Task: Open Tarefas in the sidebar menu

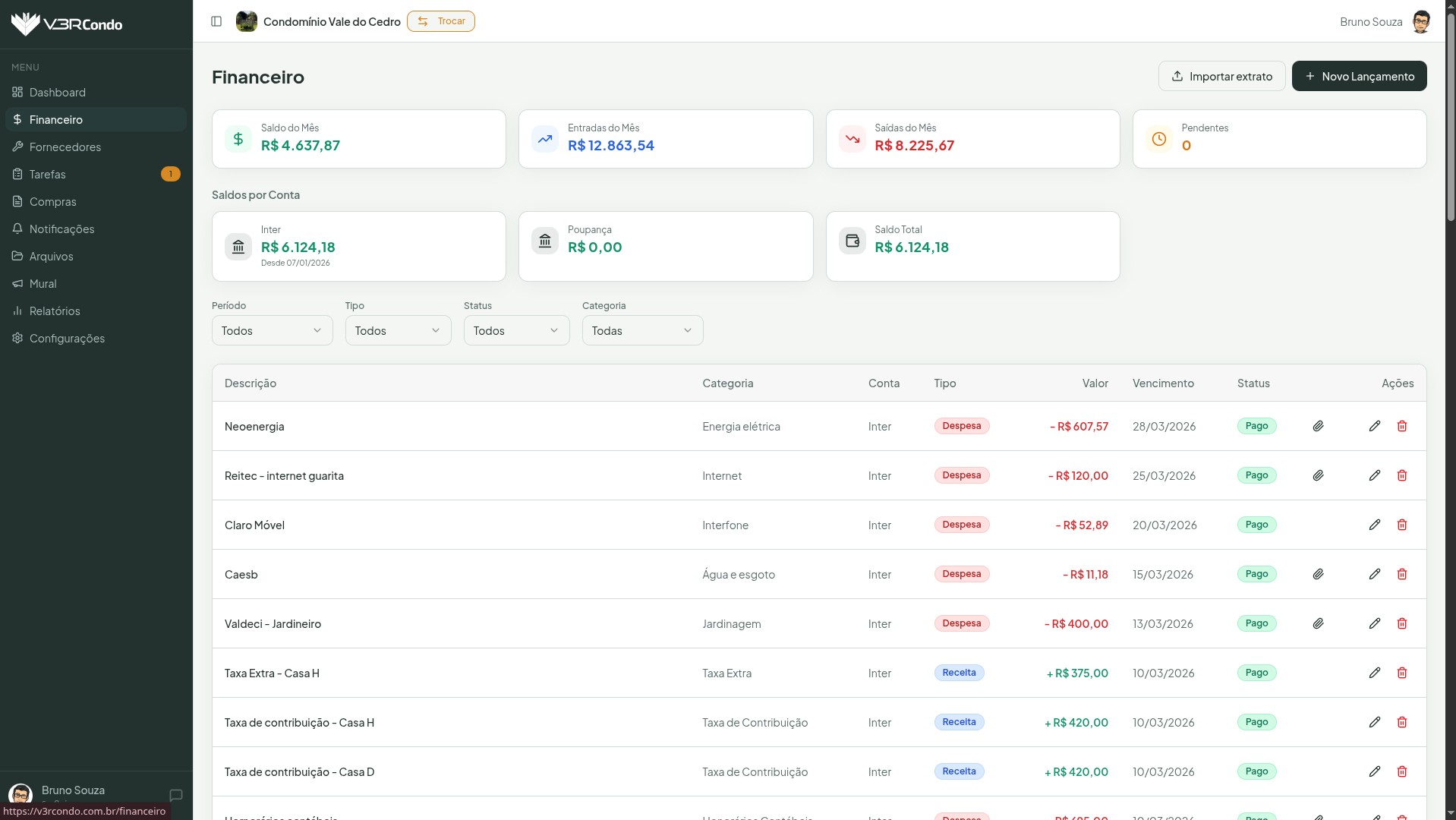Action: [x=48, y=174]
